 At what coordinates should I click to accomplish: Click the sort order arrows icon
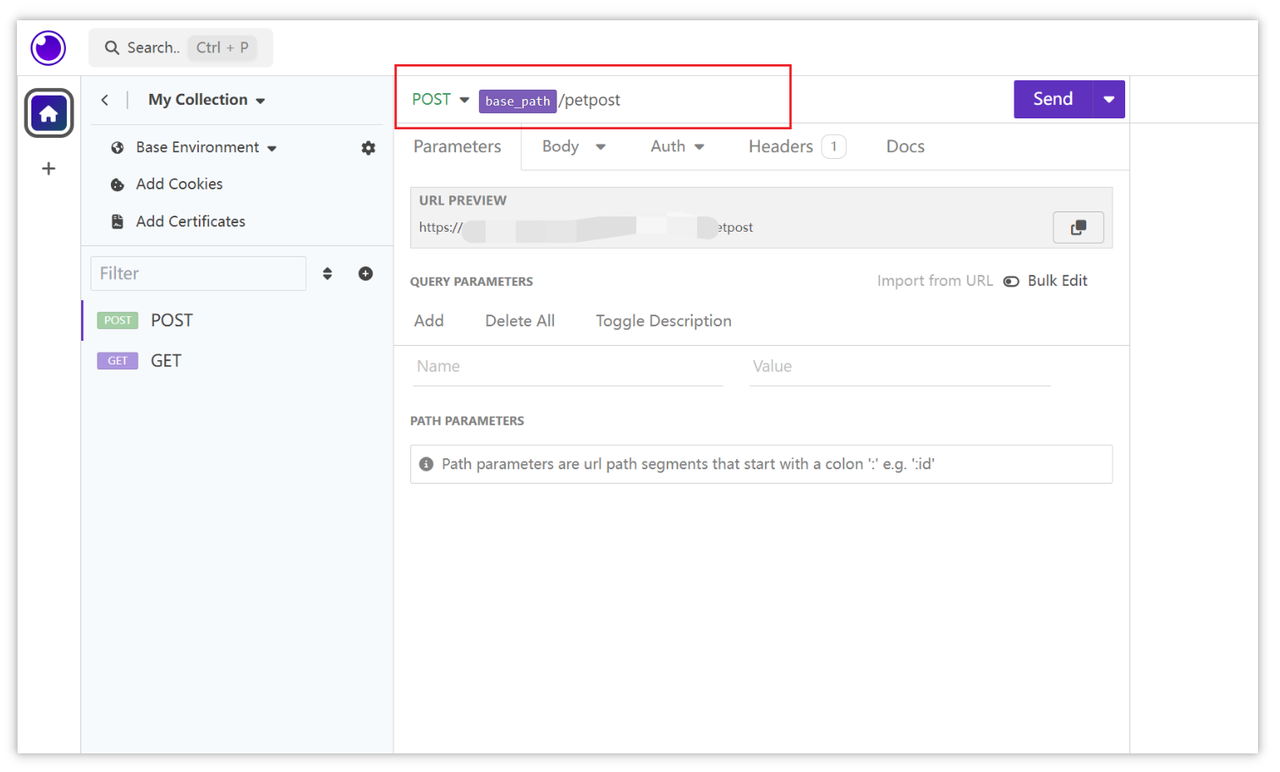pyautogui.click(x=327, y=273)
